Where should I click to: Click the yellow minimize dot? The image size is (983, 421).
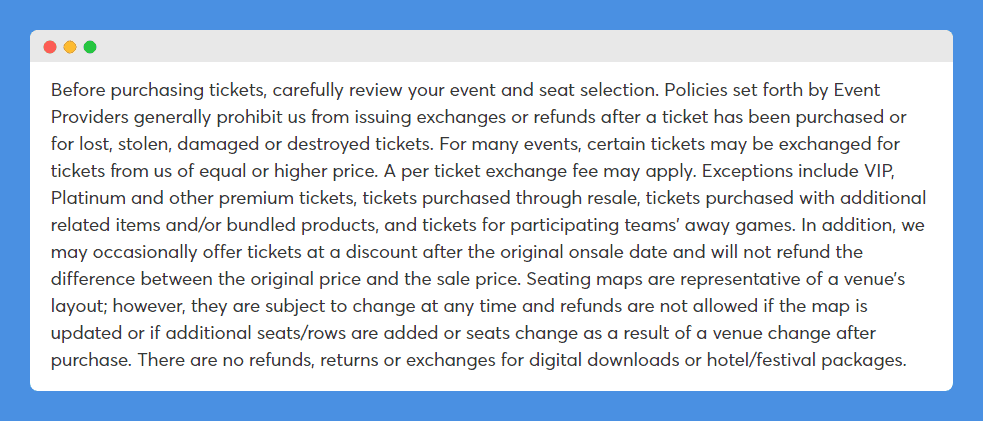(70, 47)
